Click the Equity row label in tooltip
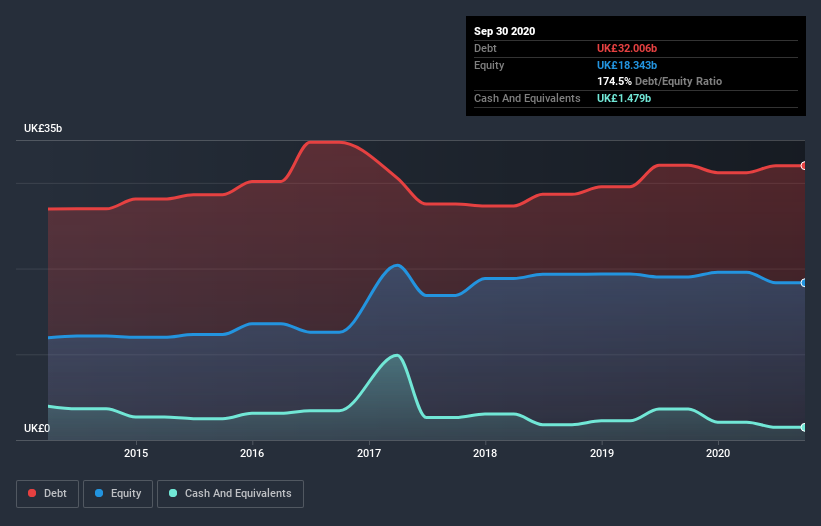This screenshot has height=526, width=821. click(x=489, y=65)
